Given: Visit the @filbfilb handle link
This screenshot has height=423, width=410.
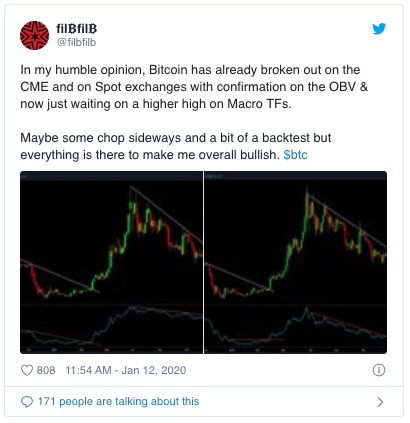Looking at the screenshot, I should tap(77, 42).
